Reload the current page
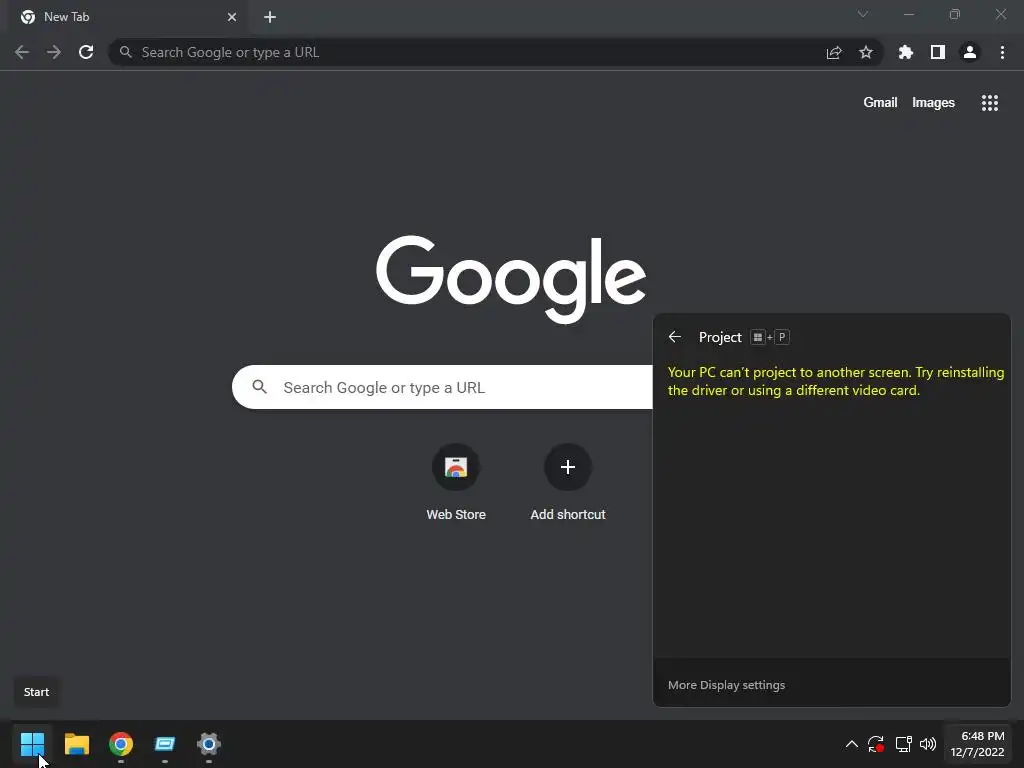This screenshot has height=768, width=1024. 86,52
